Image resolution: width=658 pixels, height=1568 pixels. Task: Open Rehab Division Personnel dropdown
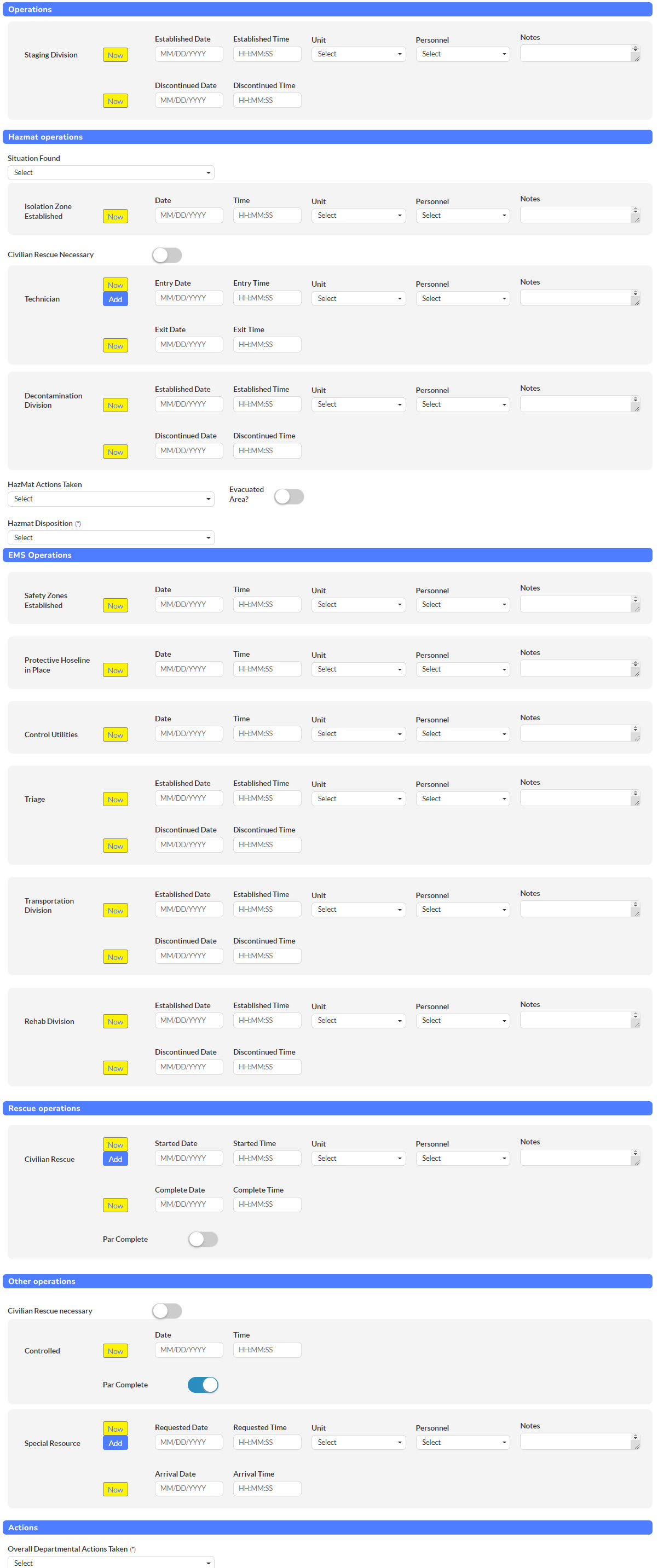pos(463,1020)
